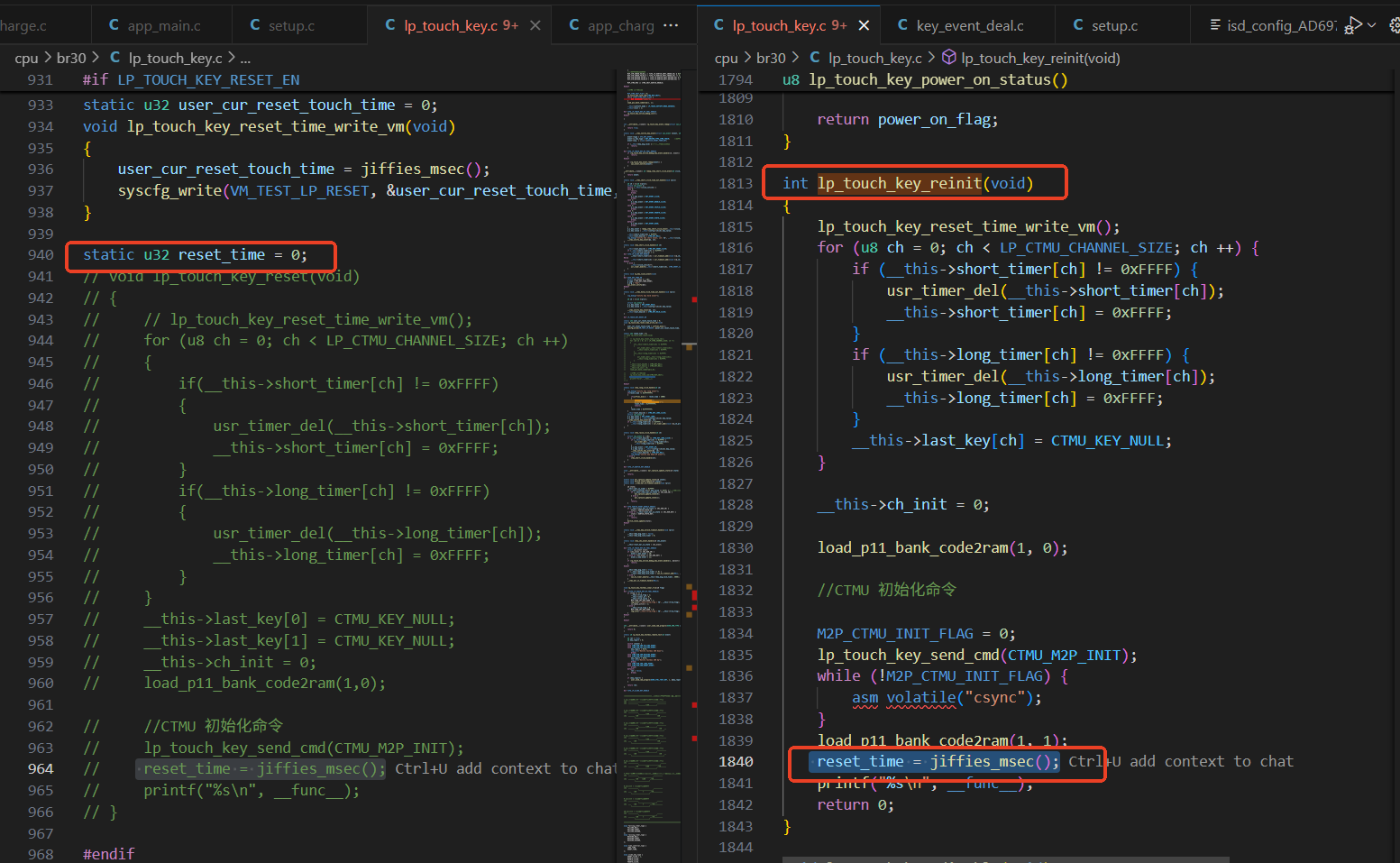Click 'asm volatile("csync");' on line 1837
Image resolution: width=1400 pixels, height=863 pixels.
point(947,697)
